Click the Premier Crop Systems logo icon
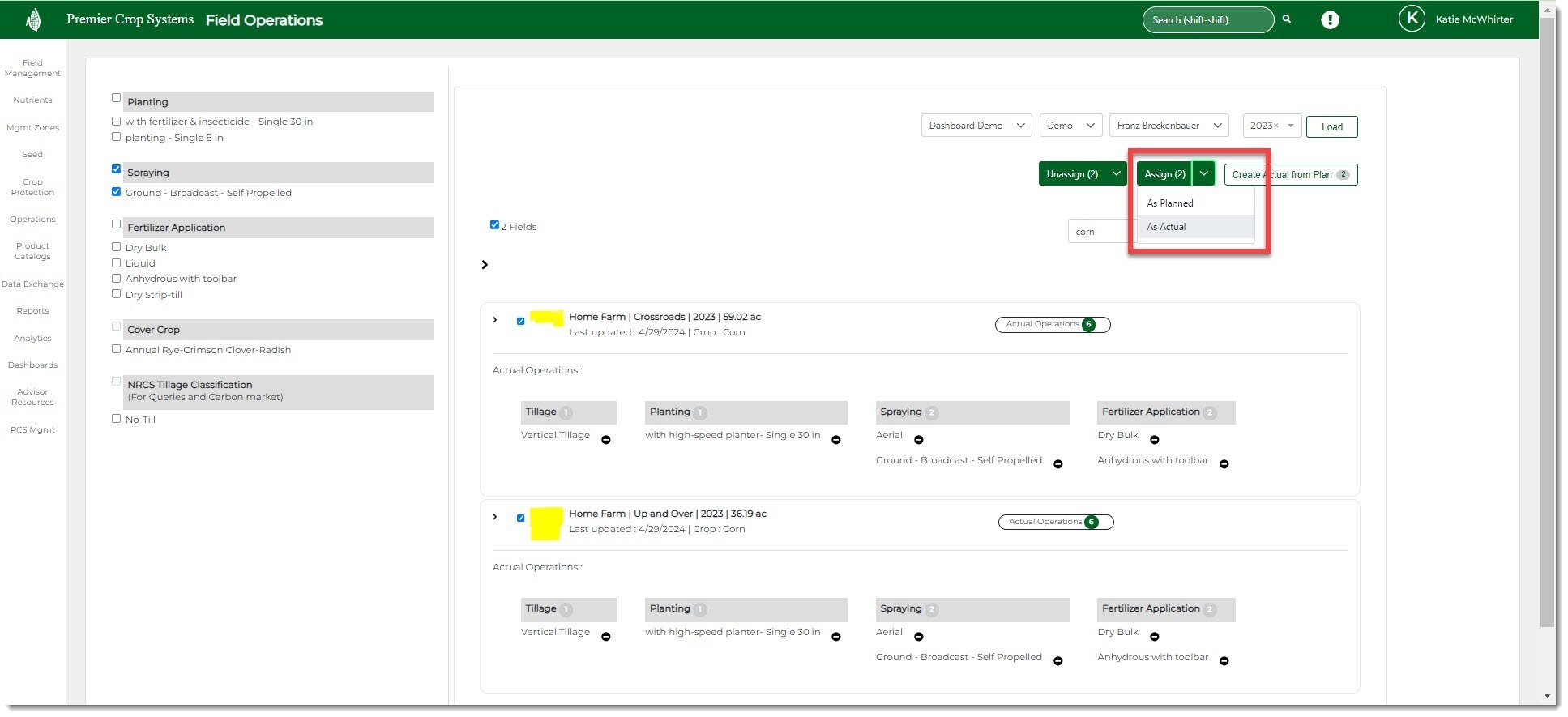The image size is (1568, 717). (33, 19)
